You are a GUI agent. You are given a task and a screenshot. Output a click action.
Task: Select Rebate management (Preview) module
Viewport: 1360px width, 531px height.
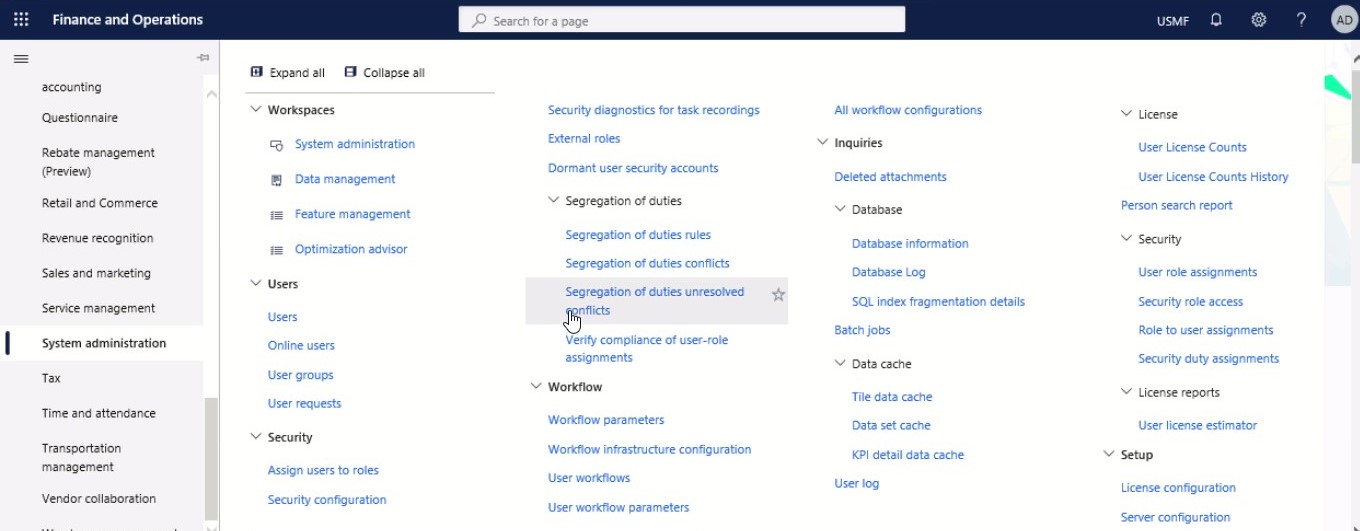tap(98, 162)
